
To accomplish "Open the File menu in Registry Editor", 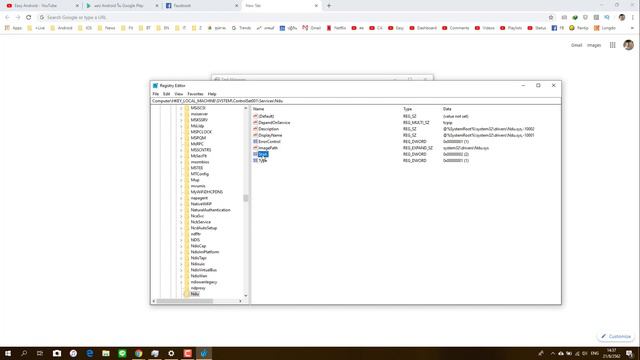I will pyautogui.click(x=156, y=94).
